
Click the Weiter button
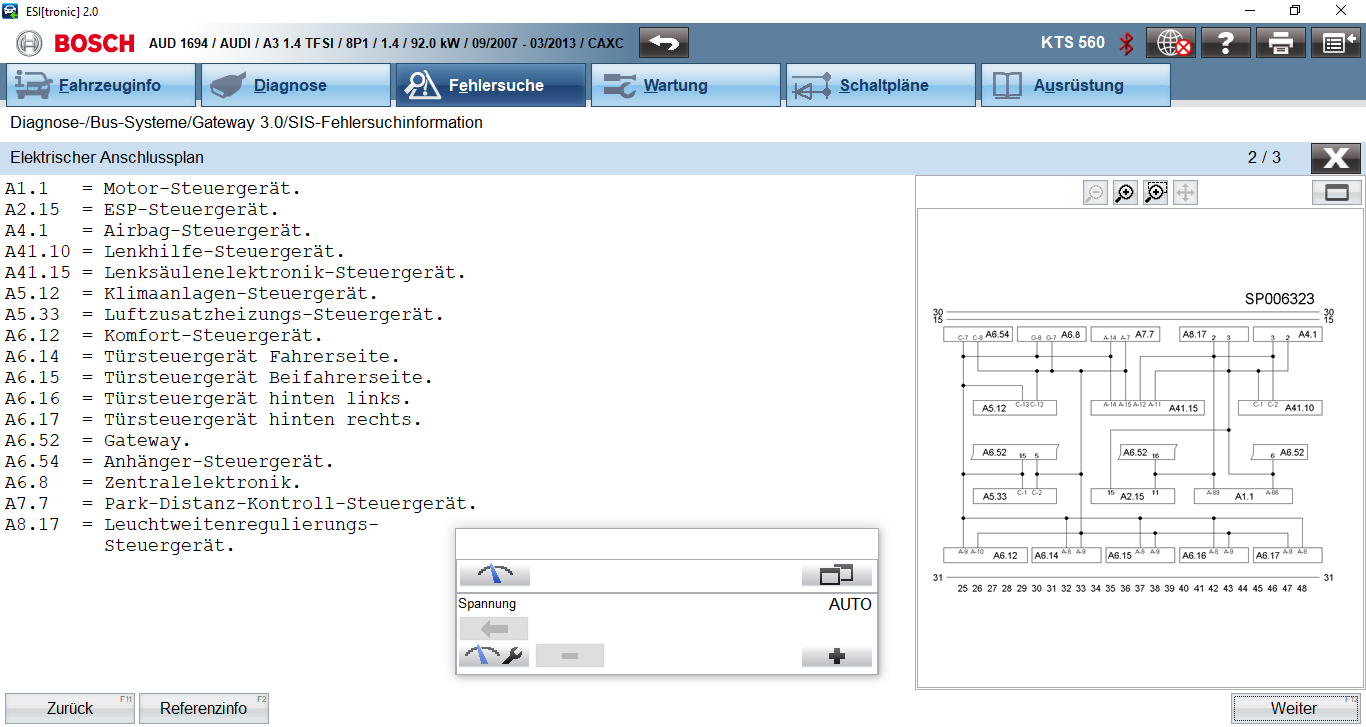pyautogui.click(x=1294, y=708)
